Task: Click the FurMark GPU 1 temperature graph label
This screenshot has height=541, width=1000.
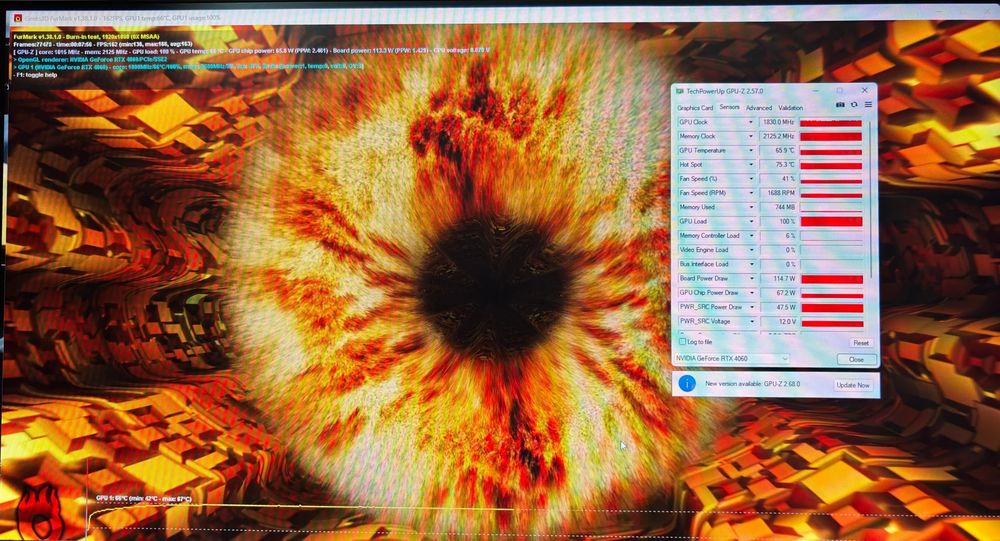Action: 143,498
